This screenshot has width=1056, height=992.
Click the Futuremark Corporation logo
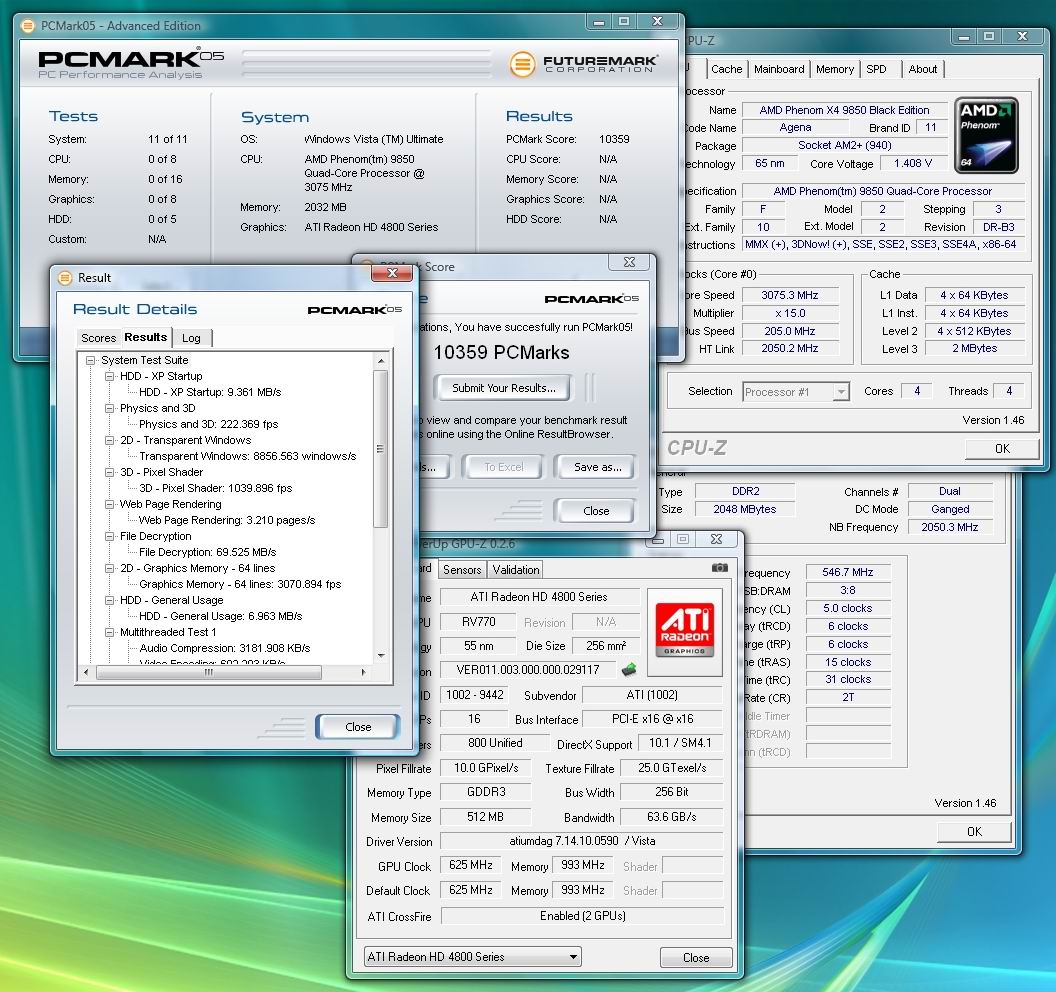tap(582, 65)
